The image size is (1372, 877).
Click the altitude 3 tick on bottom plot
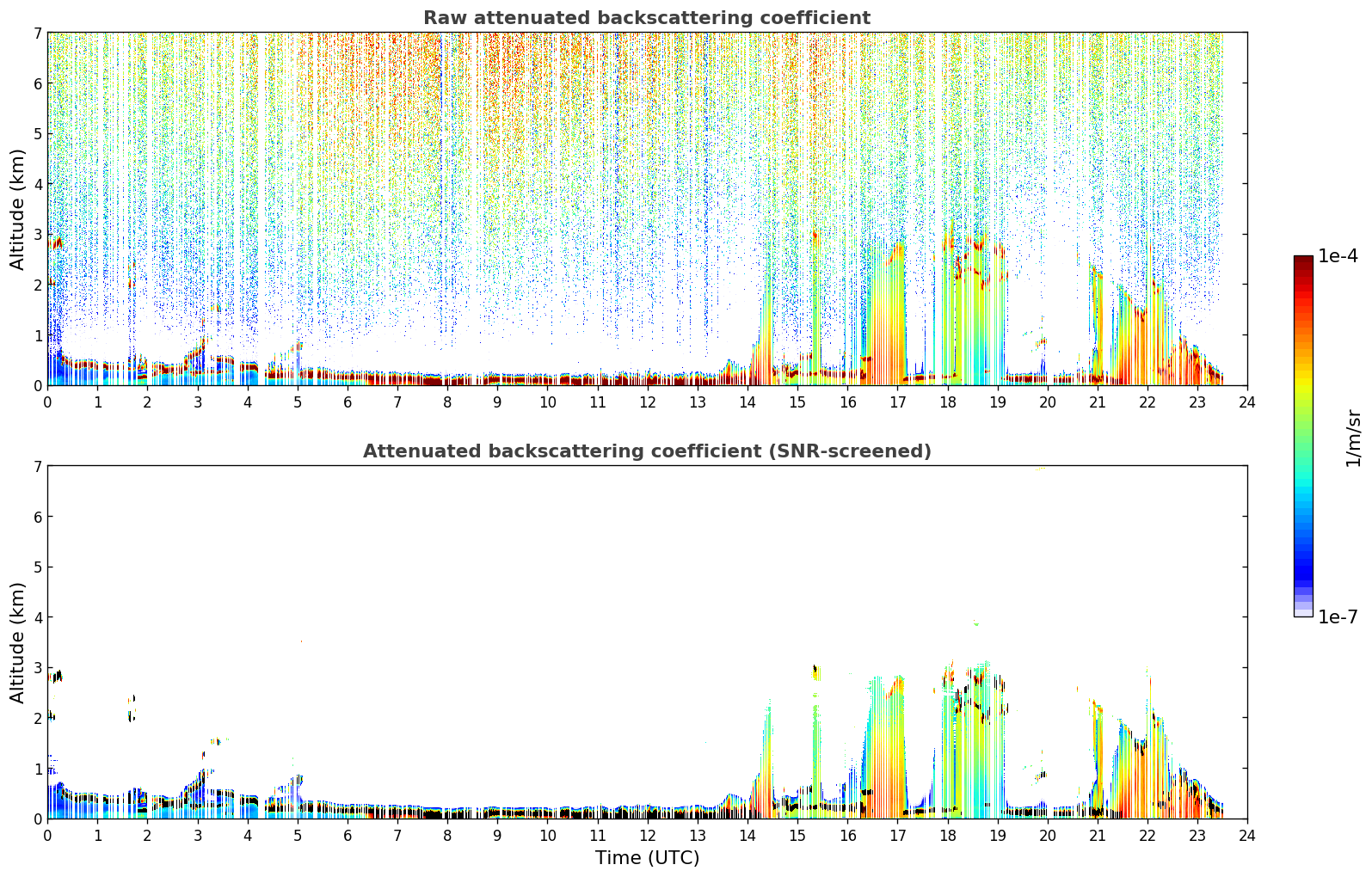38,668
